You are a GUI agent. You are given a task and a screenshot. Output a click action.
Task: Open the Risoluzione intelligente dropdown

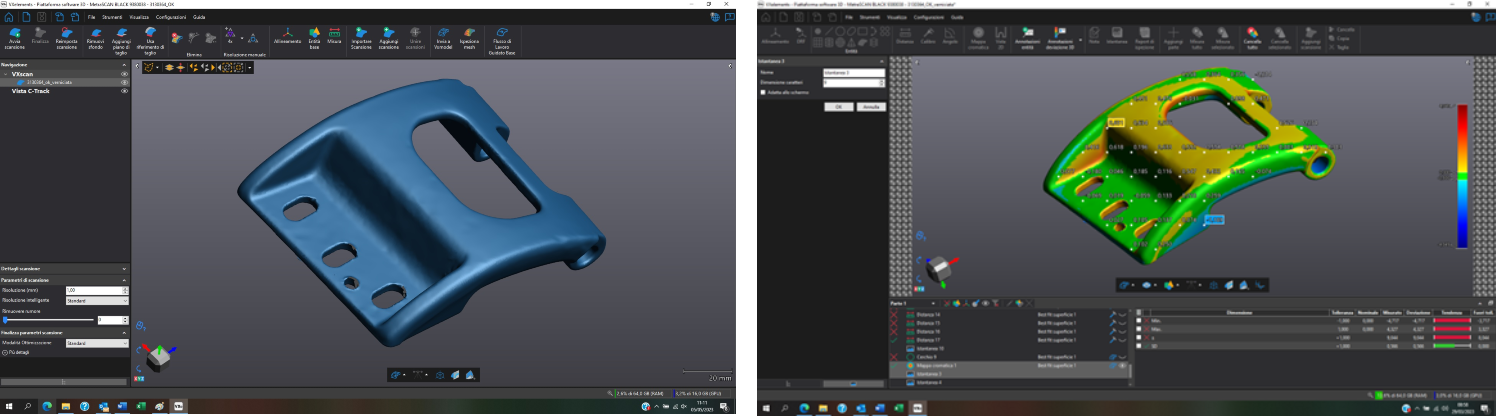(x=97, y=300)
